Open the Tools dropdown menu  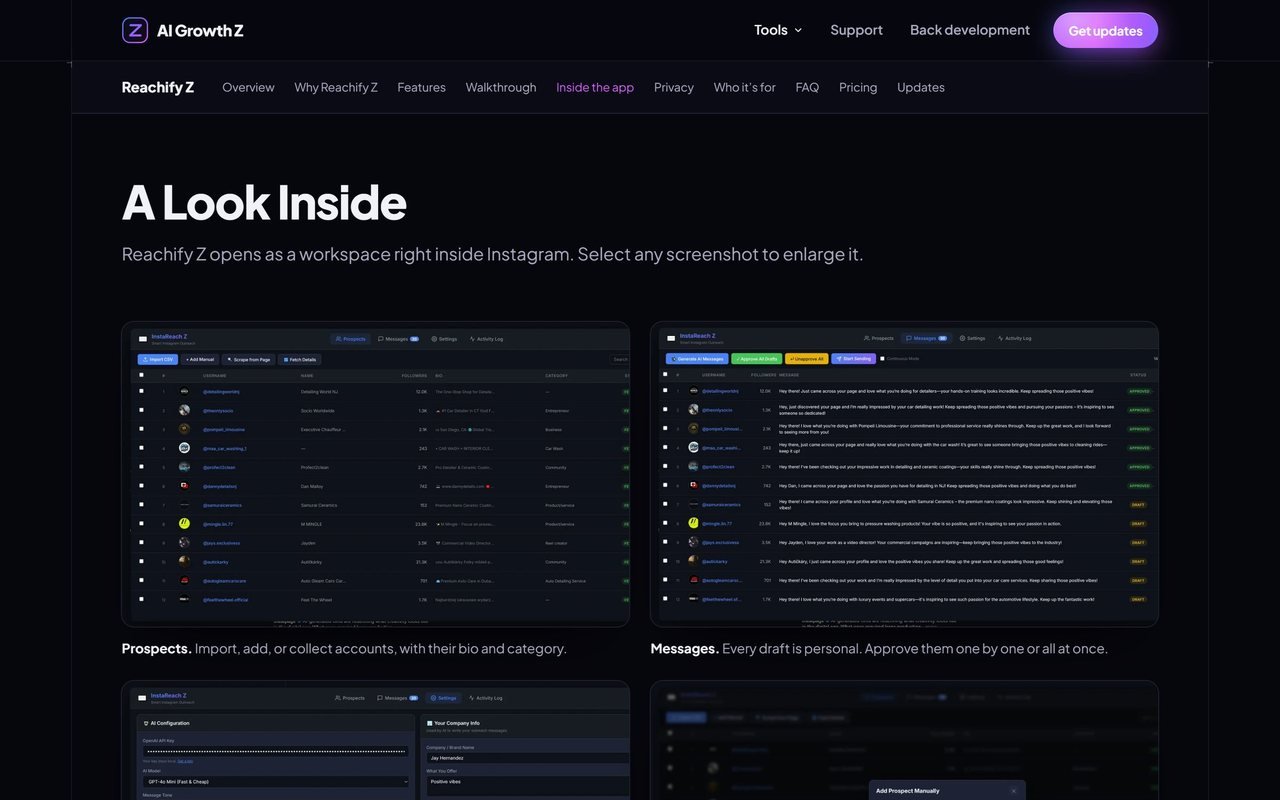[778, 30]
